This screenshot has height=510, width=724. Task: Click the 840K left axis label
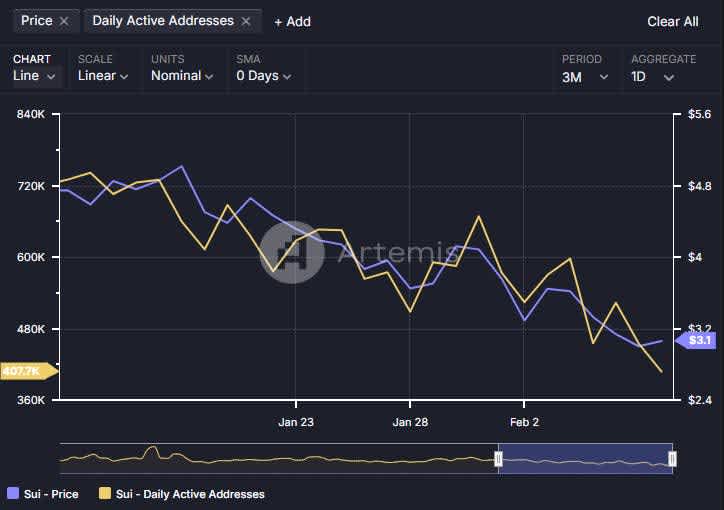point(30,114)
